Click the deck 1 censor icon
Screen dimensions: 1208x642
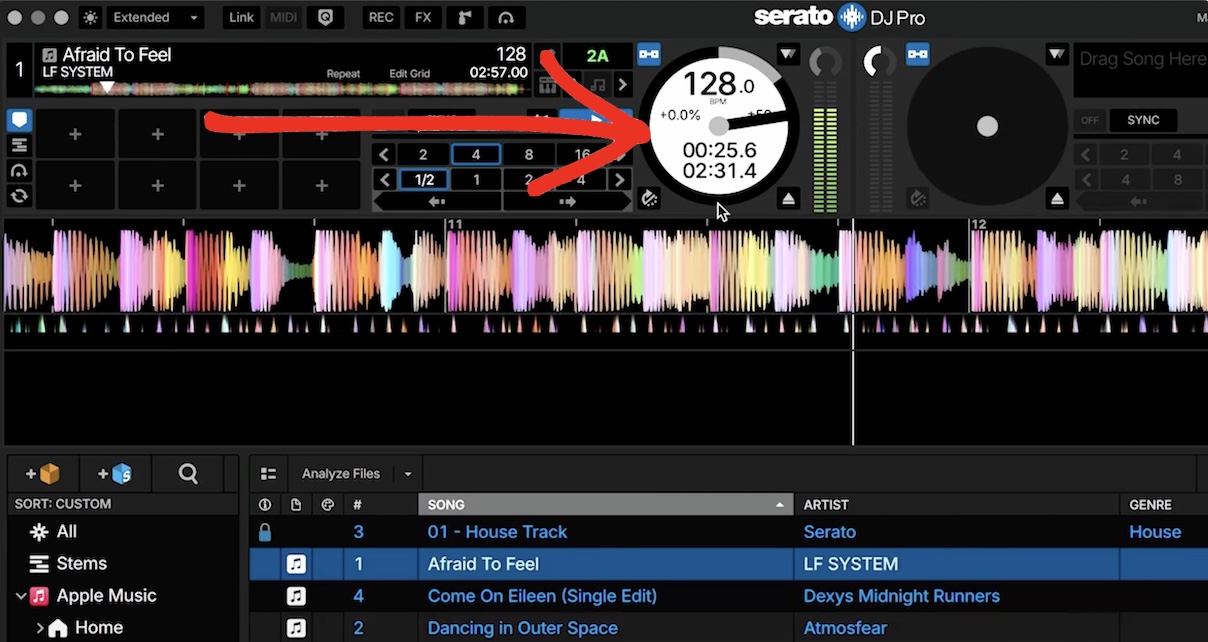tap(650, 197)
